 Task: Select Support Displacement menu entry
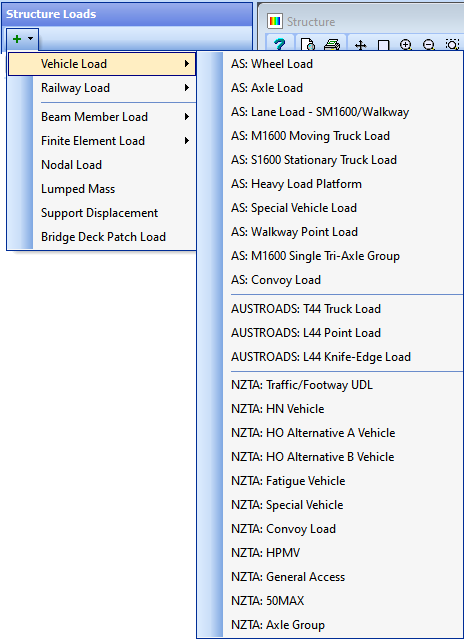pyautogui.click(x=102, y=213)
